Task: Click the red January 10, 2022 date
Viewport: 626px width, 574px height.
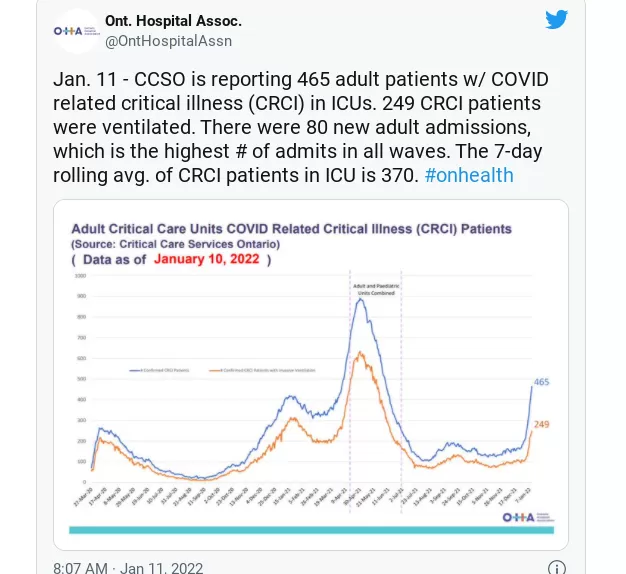Action: coord(207,259)
